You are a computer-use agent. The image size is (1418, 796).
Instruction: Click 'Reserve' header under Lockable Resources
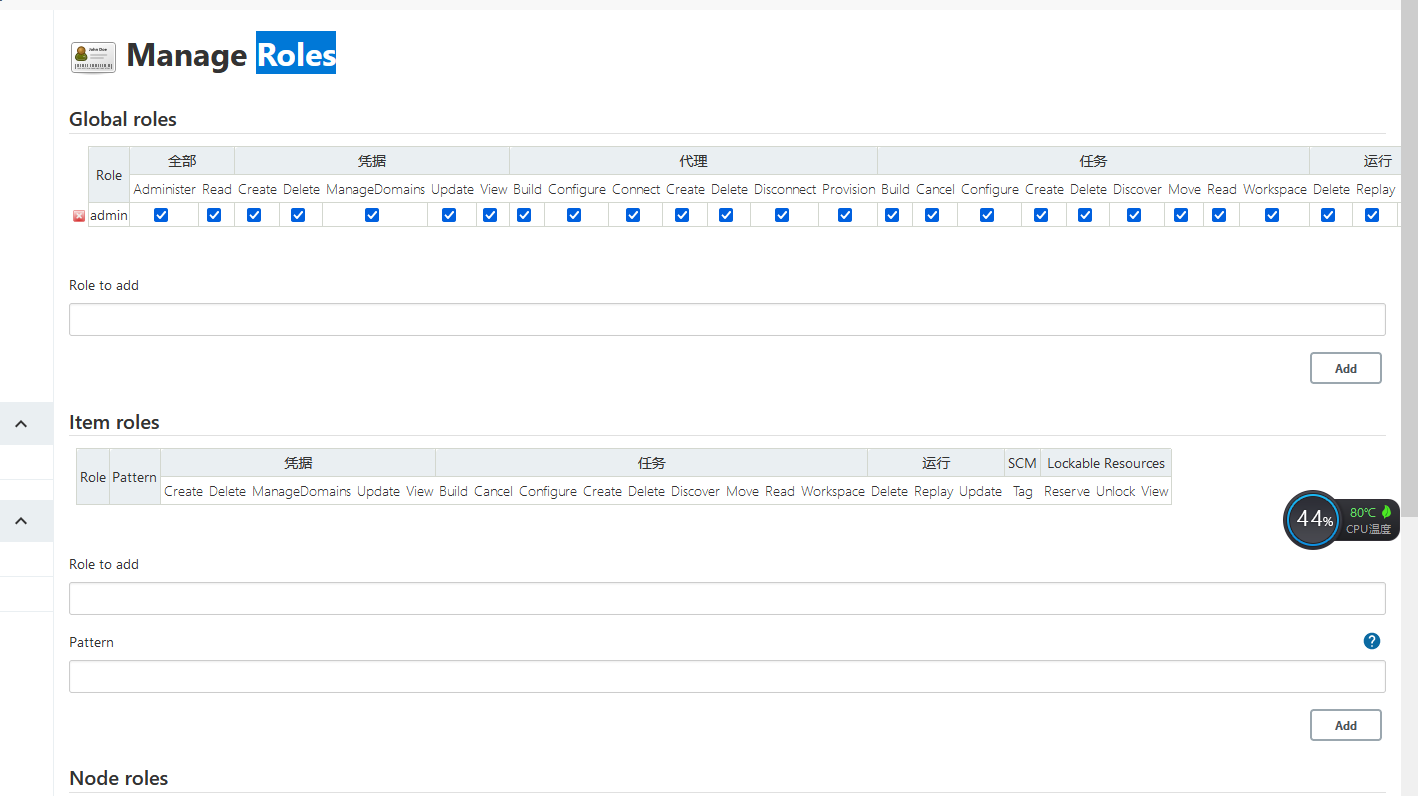coord(1067,491)
